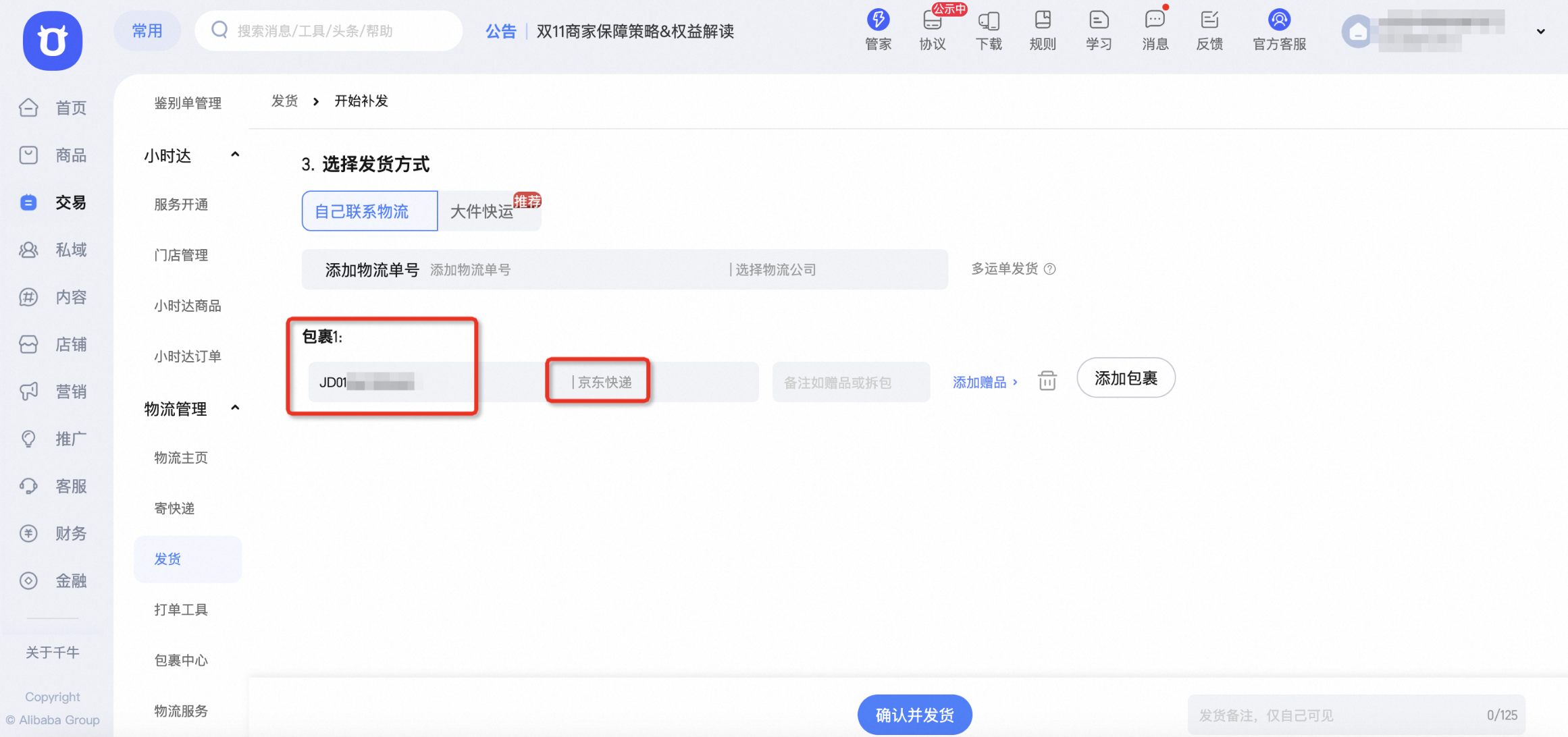
Task: Click the 添加赠品 link
Action: 985,383
